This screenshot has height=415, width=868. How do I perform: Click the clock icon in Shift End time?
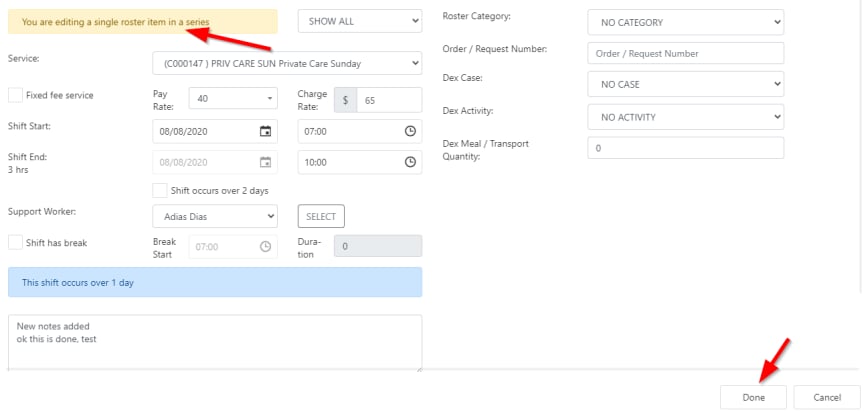click(x=410, y=162)
